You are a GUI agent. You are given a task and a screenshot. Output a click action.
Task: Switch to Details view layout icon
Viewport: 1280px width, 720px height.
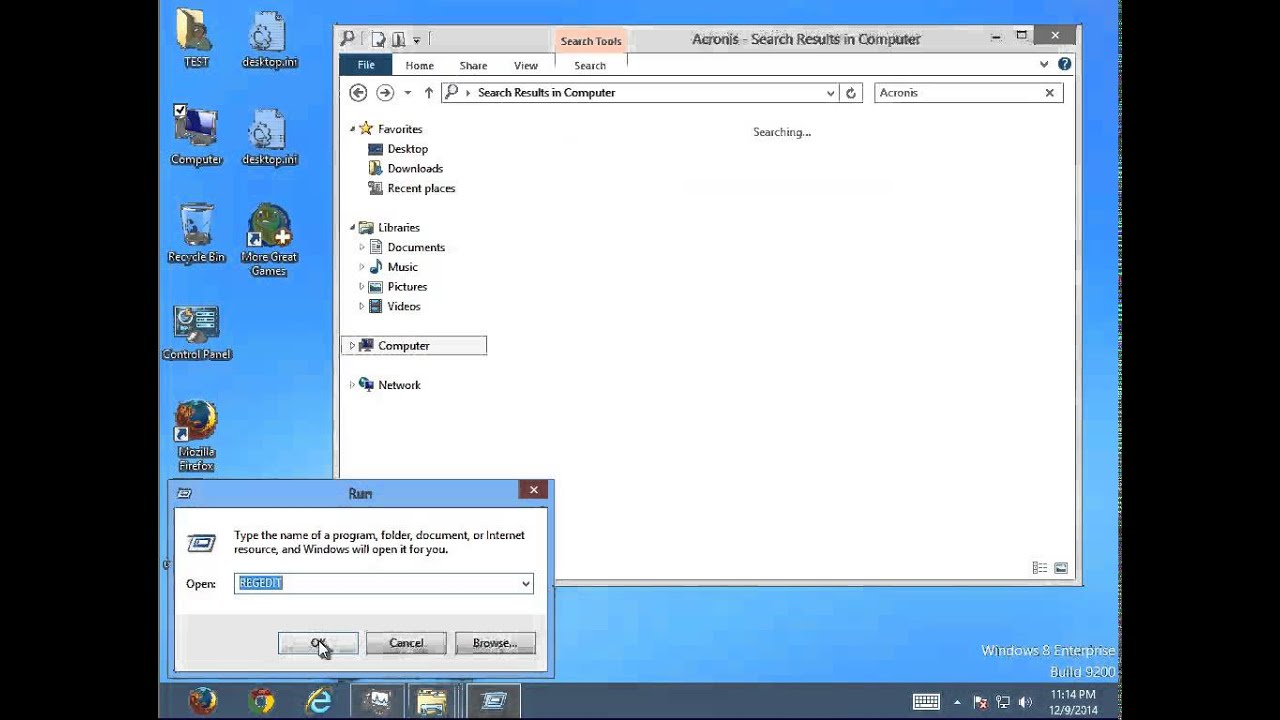pyautogui.click(x=1039, y=568)
